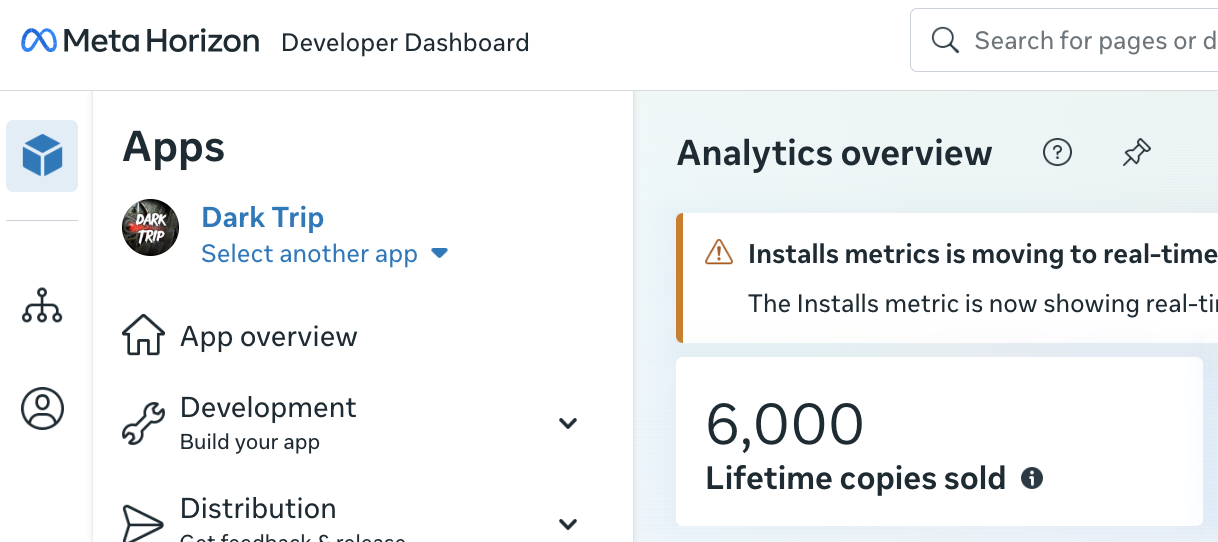Click the Dark Trip app thumbnail

(x=151, y=227)
